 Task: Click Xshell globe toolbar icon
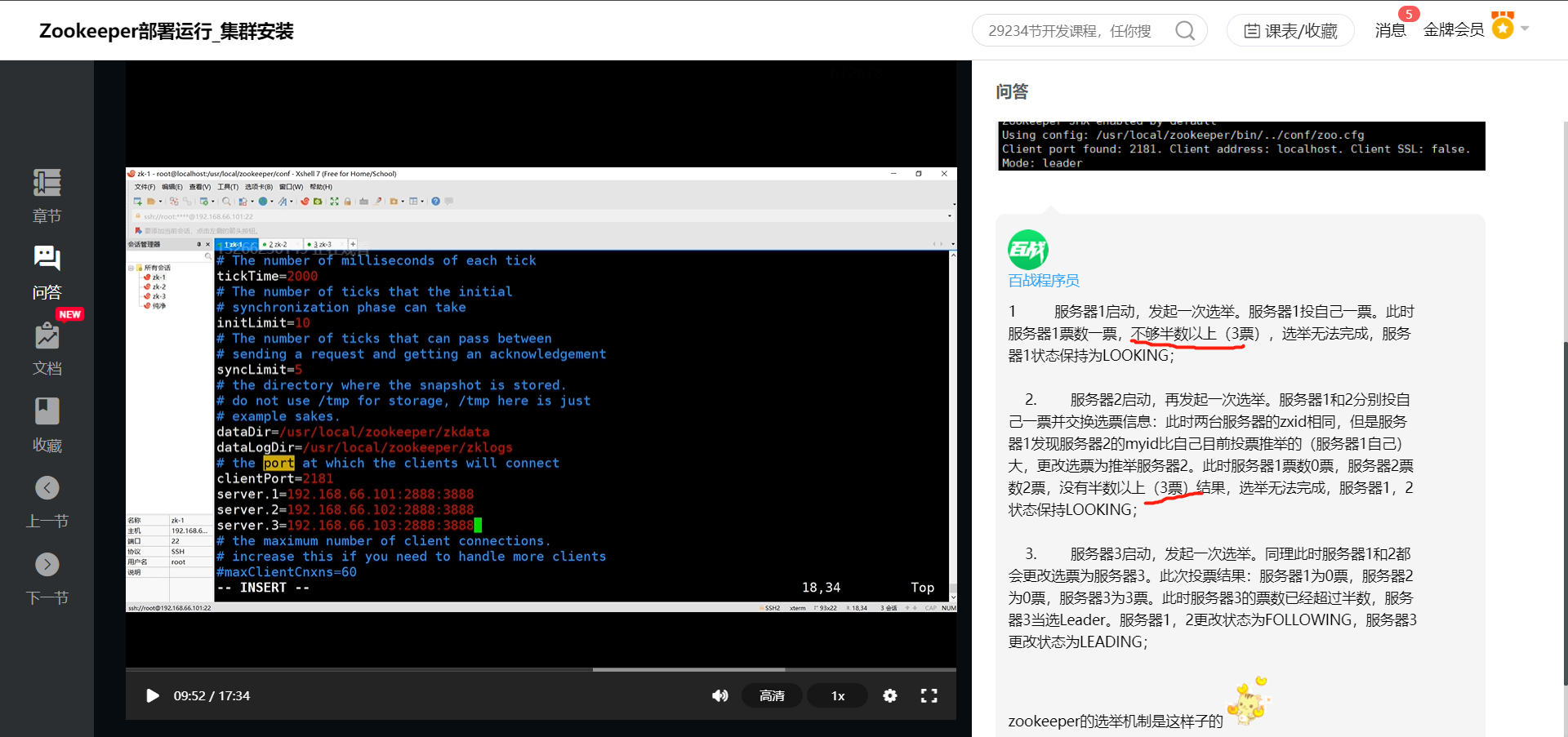pos(263,202)
